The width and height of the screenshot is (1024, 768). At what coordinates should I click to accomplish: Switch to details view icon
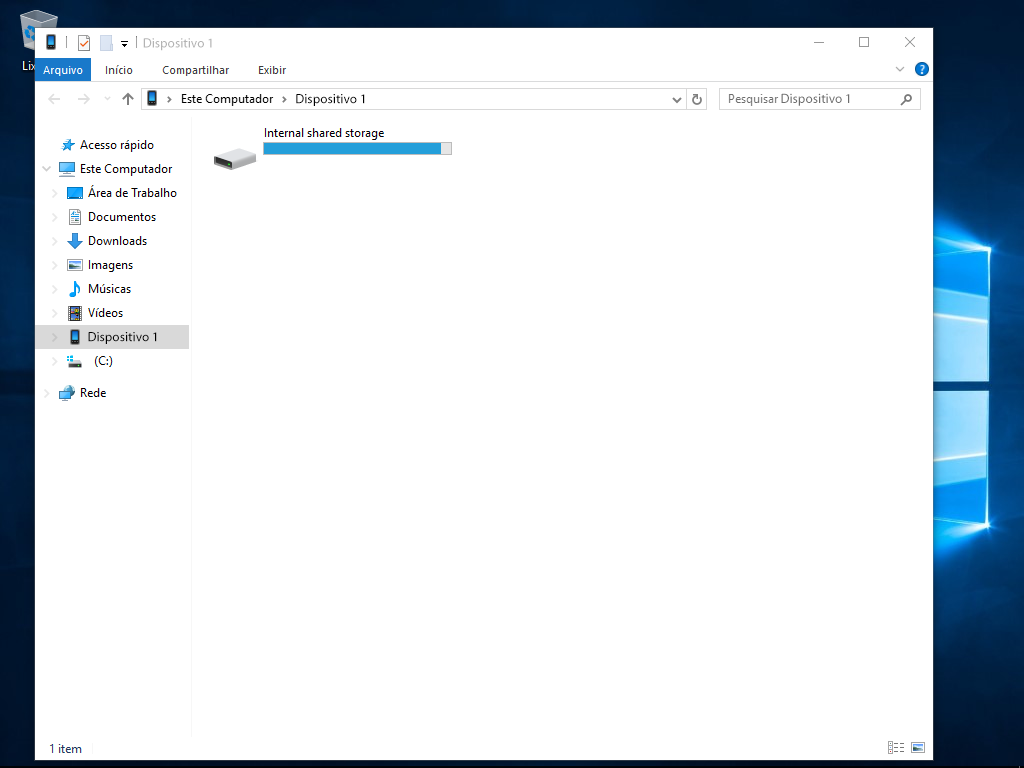896,747
